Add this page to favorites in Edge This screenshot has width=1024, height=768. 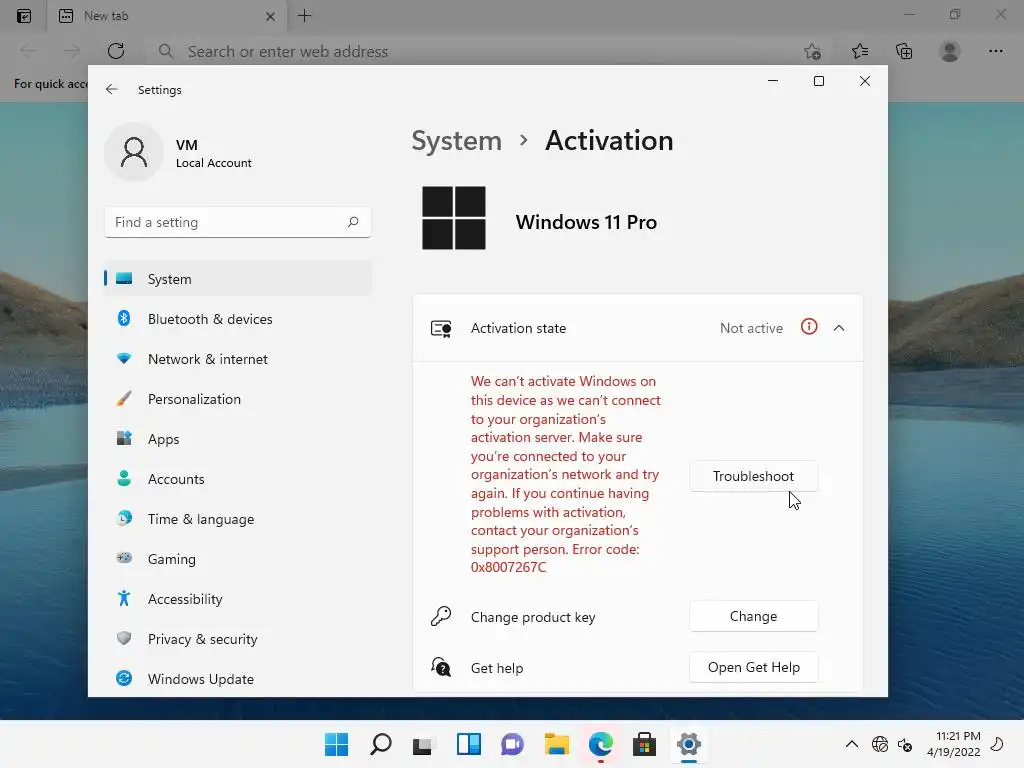(812, 52)
